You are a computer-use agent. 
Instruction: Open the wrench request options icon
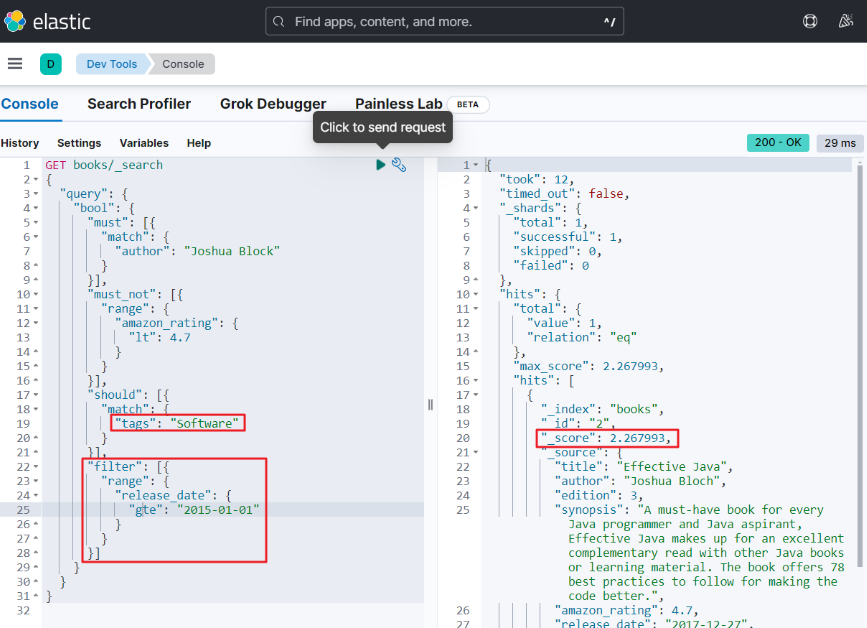[399, 165]
